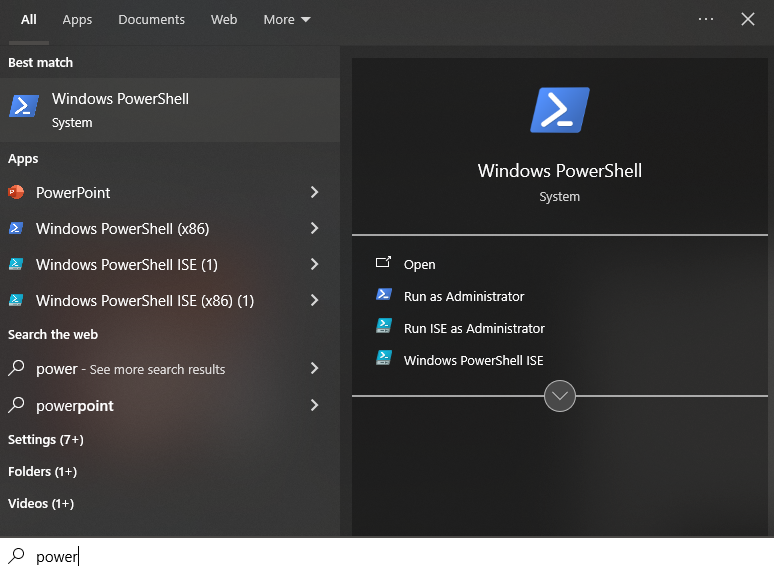Click the large PowerShell logo in preview pane
The width and height of the screenshot is (774, 570).
pos(560,110)
